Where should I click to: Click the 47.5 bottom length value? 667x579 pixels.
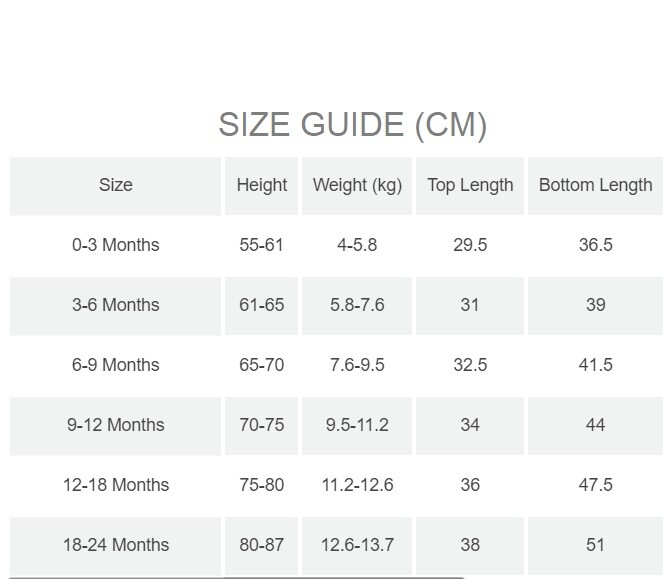(595, 485)
